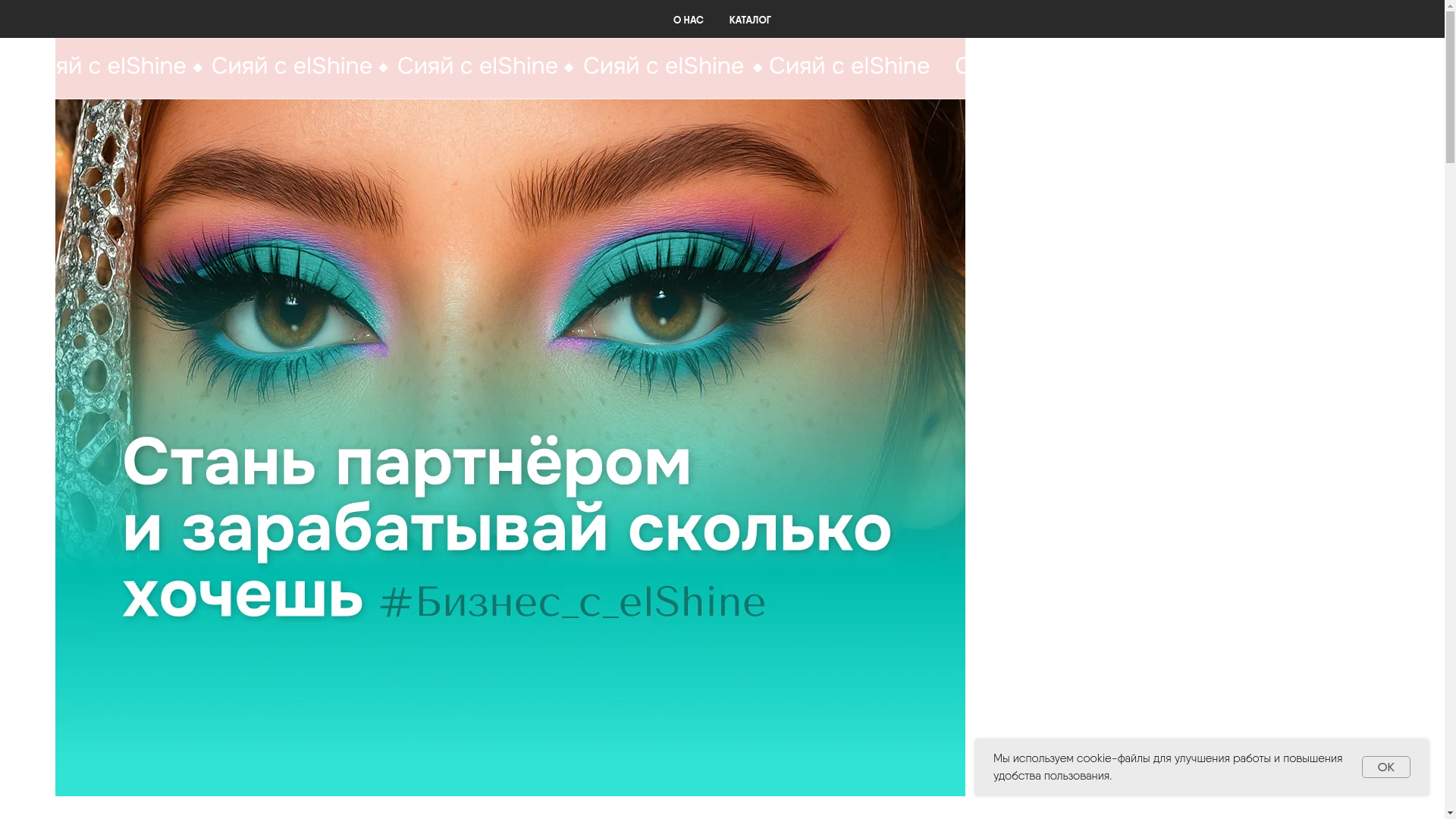Screen dimensions: 1456x819
Task: Click the cookie notice text
Action: click(x=1168, y=767)
